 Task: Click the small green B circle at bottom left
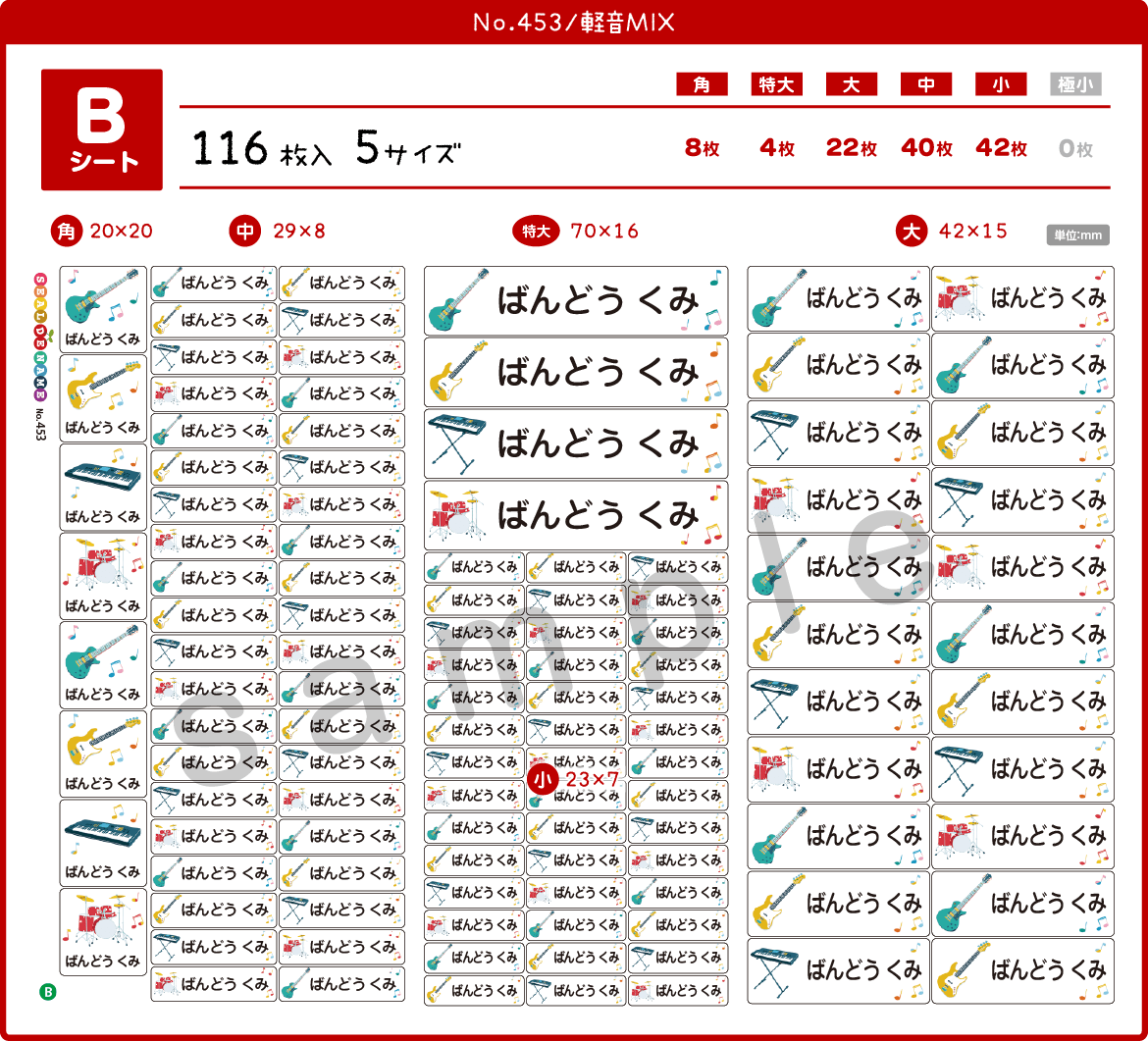click(48, 992)
